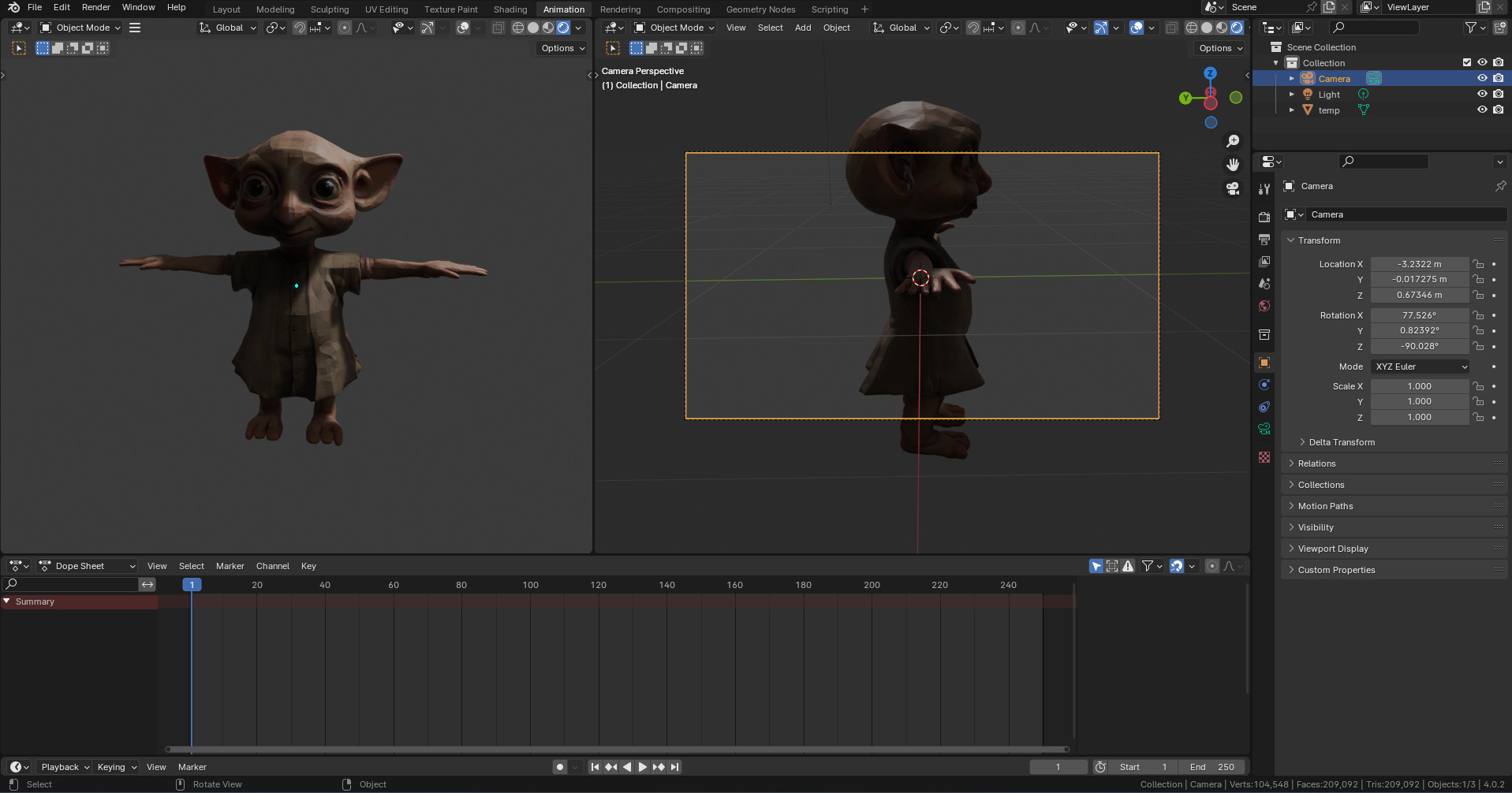Toggle Only Show Selected in Dope Sheet
The image size is (1512, 793).
point(1096,566)
